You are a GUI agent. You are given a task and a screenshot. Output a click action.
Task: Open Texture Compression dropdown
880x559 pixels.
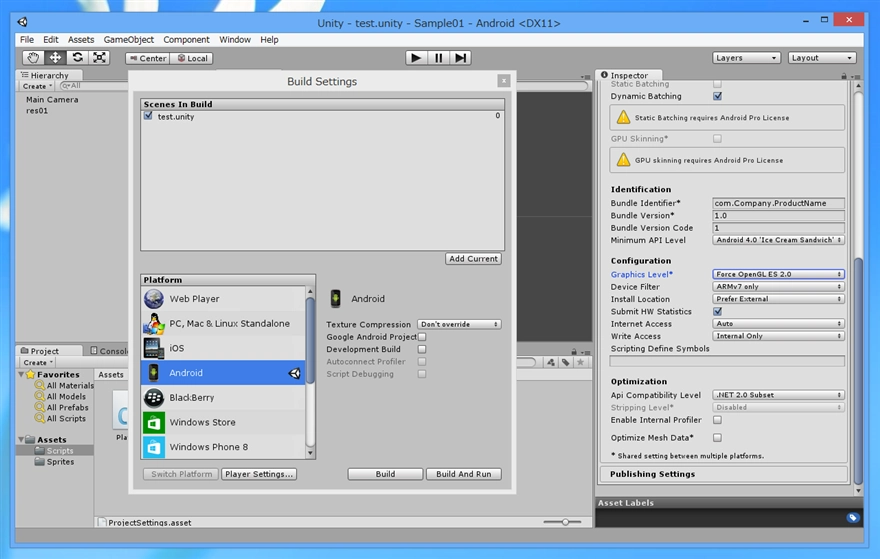pyautogui.click(x=459, y=324)
